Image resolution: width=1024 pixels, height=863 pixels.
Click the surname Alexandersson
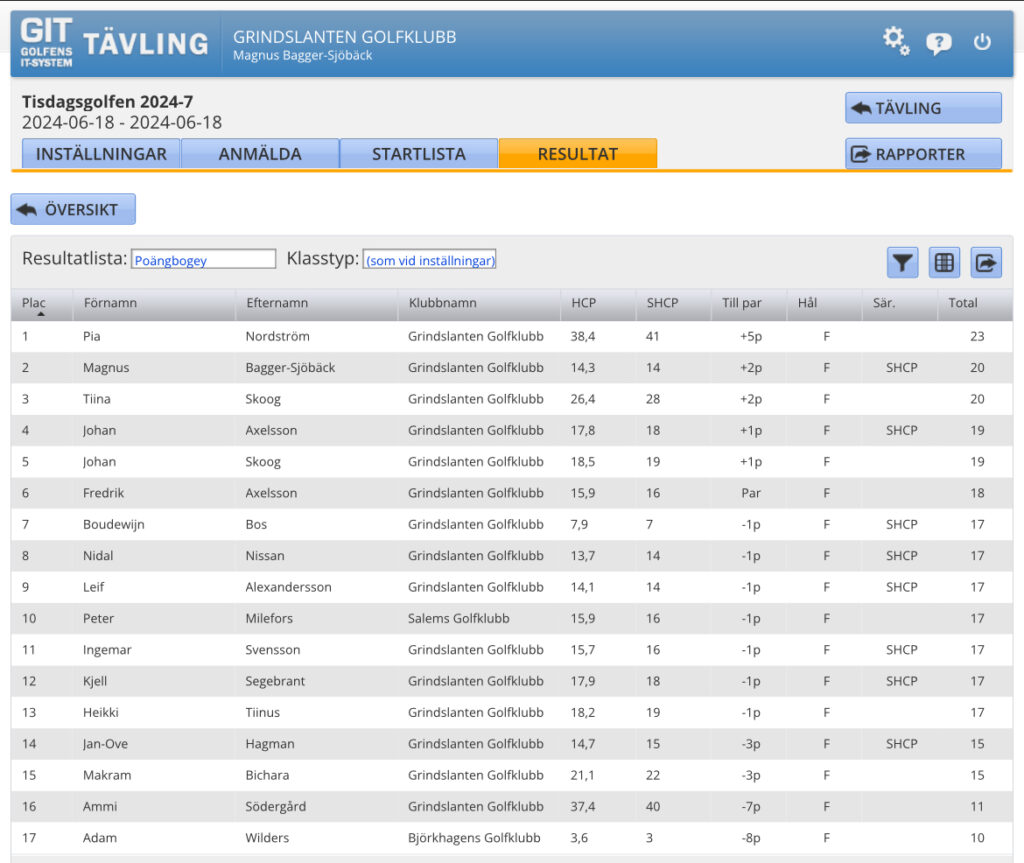pyautogui.click(x=288, y=587)
